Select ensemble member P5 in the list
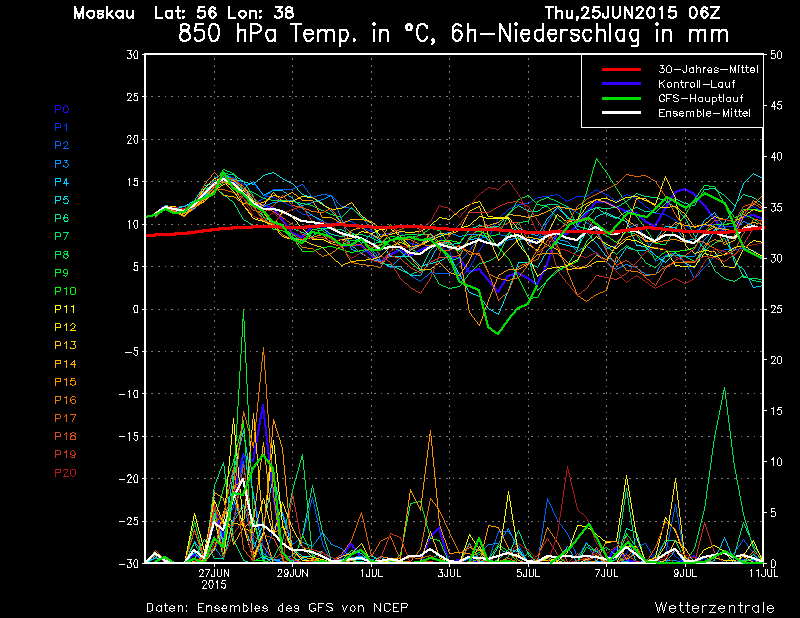Viewport: 800px width, 618px height. tap(61, 200)
